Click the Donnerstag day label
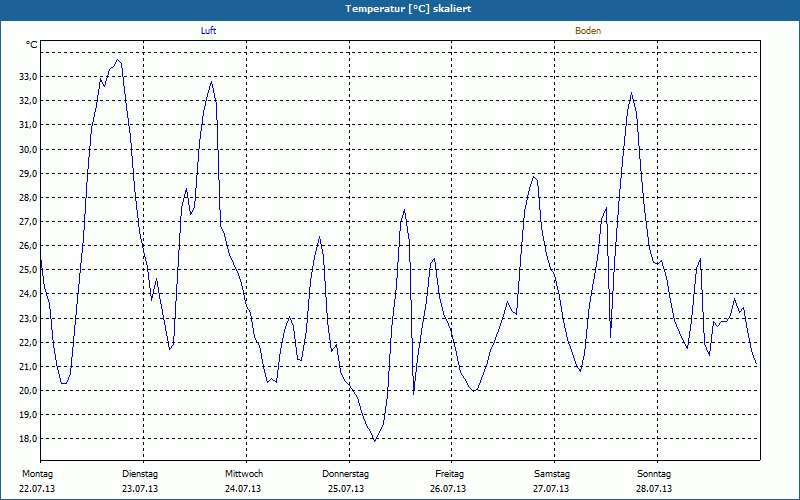The image size is (800, 500). click(x=345, y=474)
